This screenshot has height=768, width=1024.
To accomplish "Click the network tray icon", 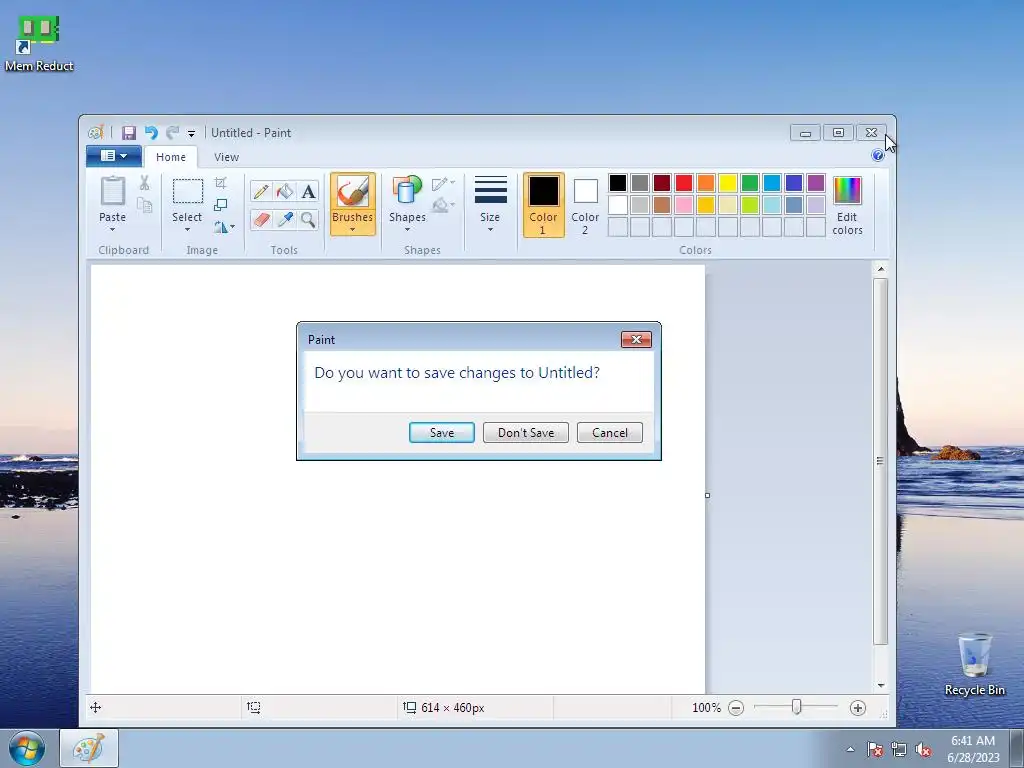I will pyautogui.click(x=899, y=750).
